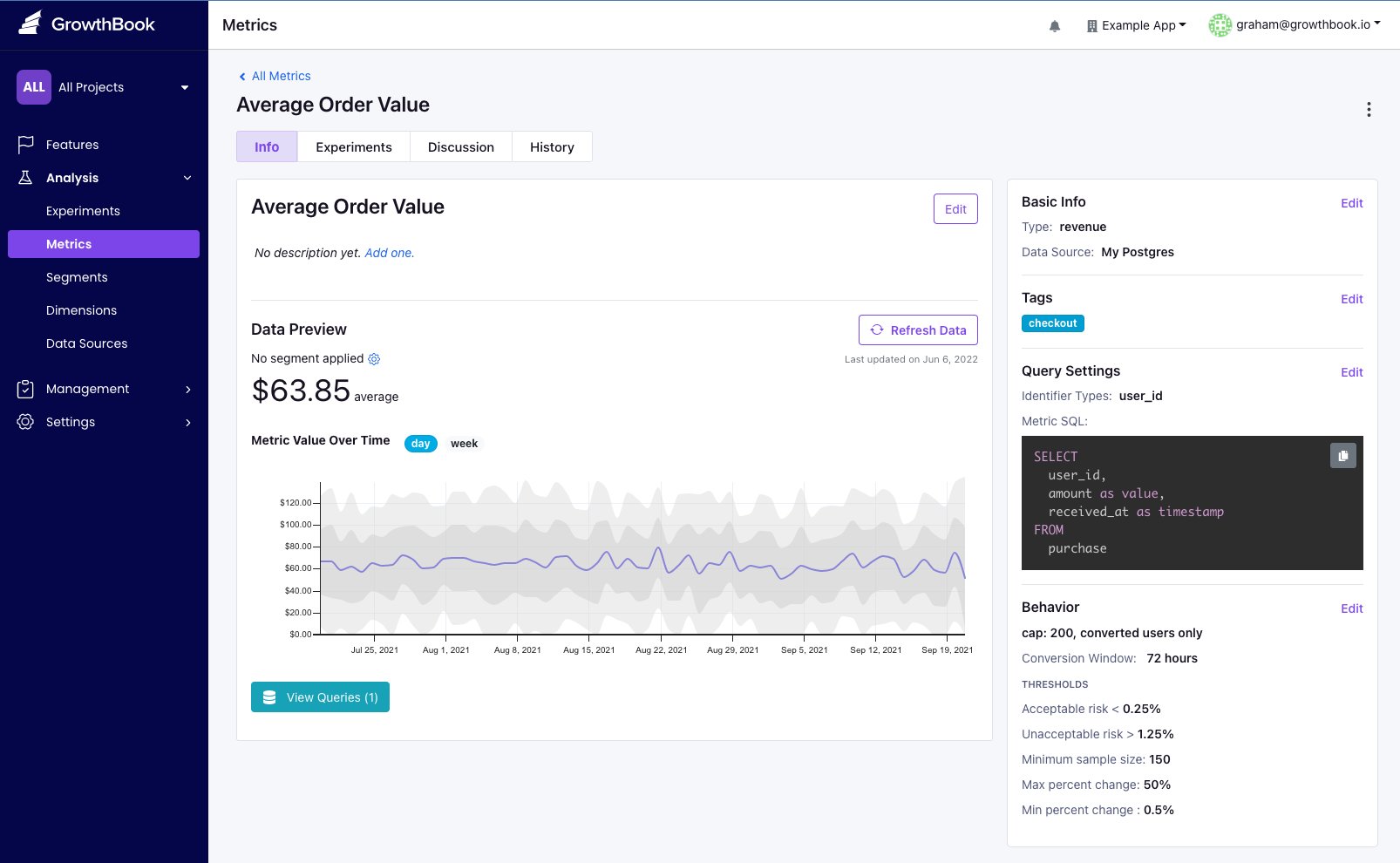
Task: Click the segment settings gear icon
Action: click(x=374, y=359)
